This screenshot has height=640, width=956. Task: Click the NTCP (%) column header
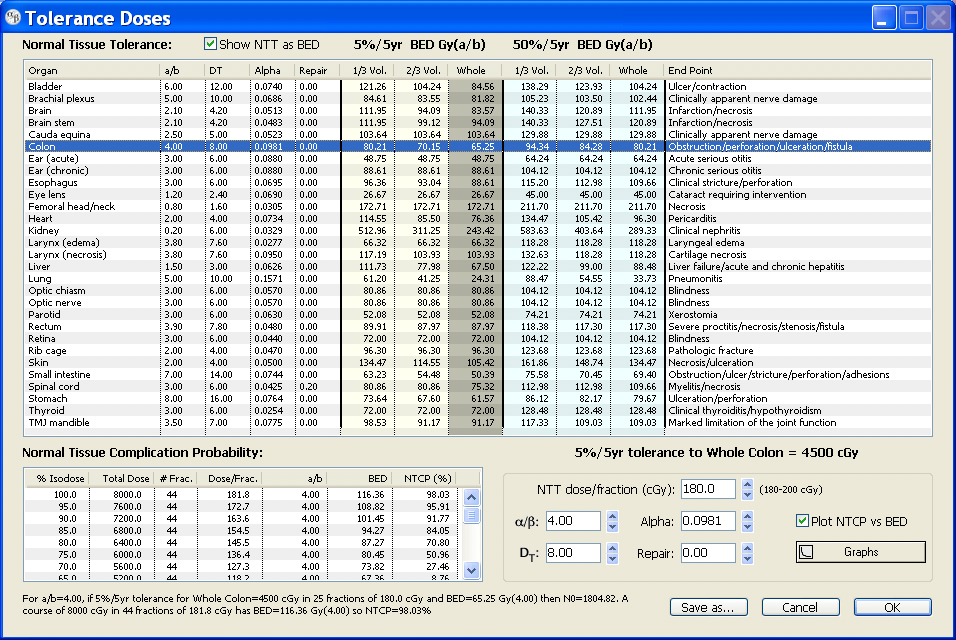tap(424, 478)
